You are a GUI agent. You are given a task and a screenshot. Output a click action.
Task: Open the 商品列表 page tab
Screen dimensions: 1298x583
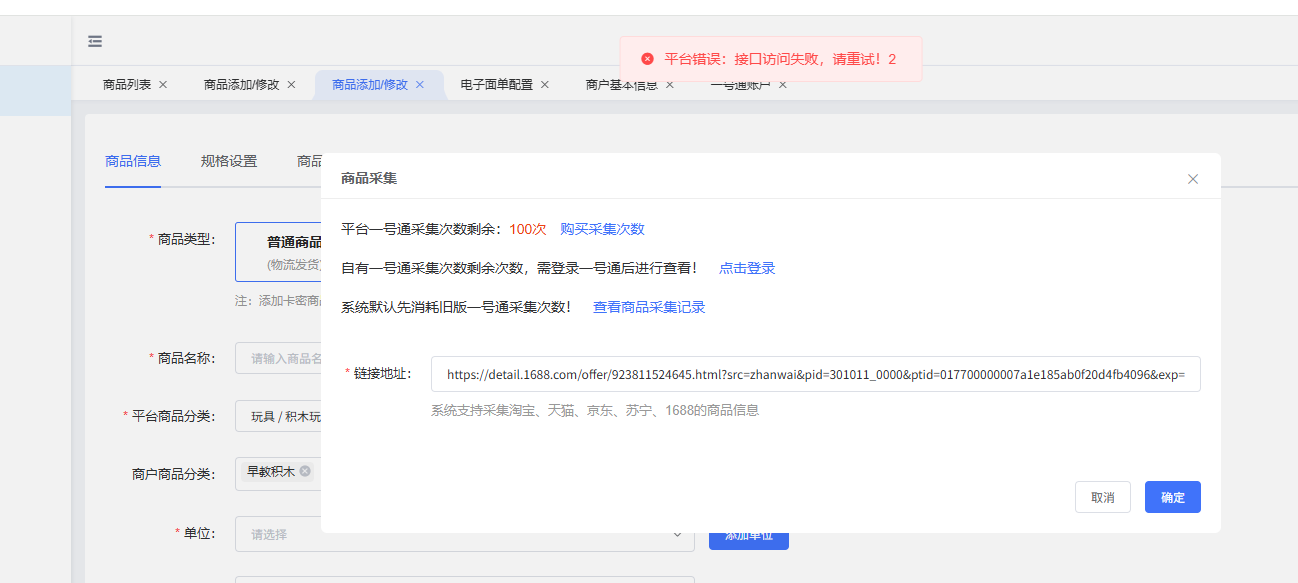127,85
